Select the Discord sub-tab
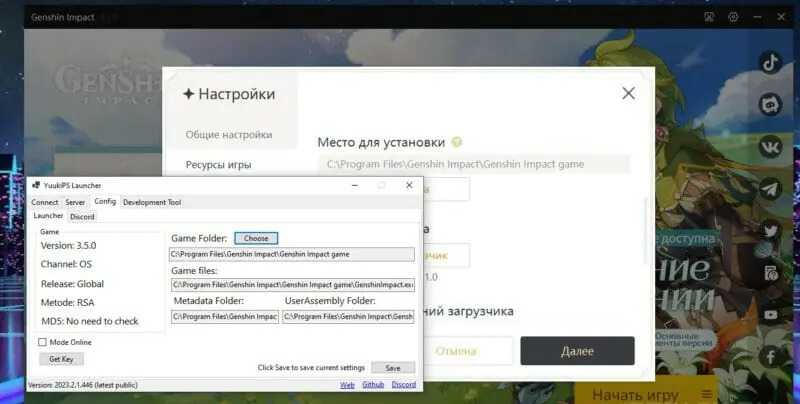 pos(82,217)
